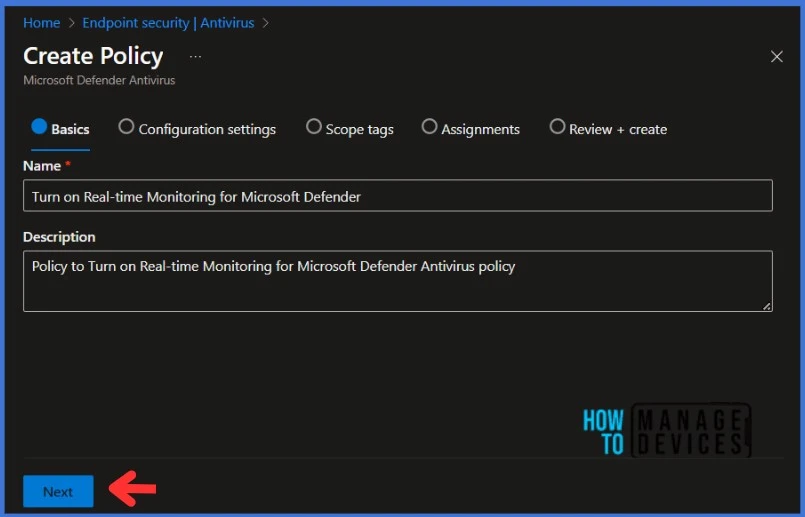Click the Create Policy heading
This screenshot has width=805, height=517.
(x=93, y=56)
